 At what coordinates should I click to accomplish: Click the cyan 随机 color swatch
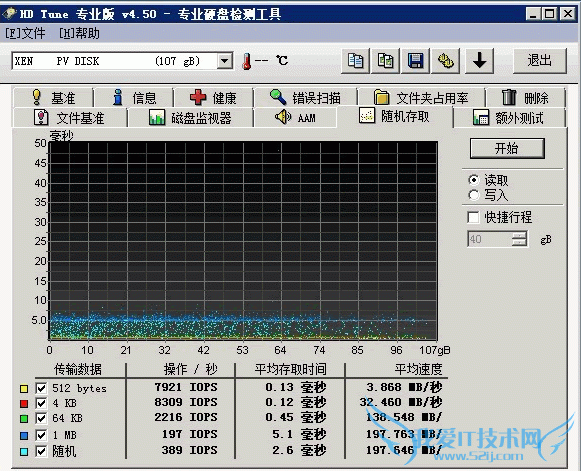(x=24, y=452)
